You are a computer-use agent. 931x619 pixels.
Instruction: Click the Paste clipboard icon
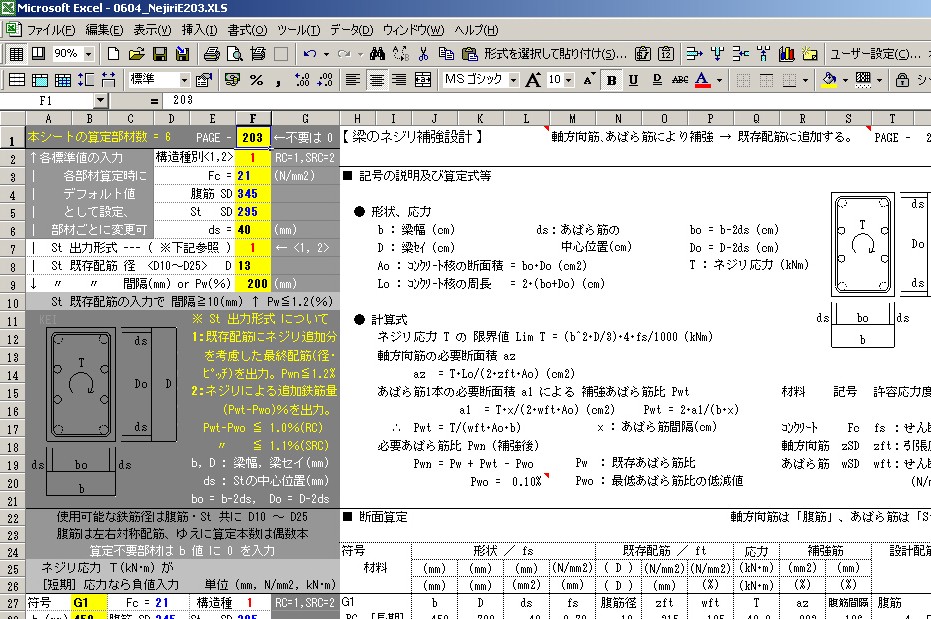[x=469, y=54]
